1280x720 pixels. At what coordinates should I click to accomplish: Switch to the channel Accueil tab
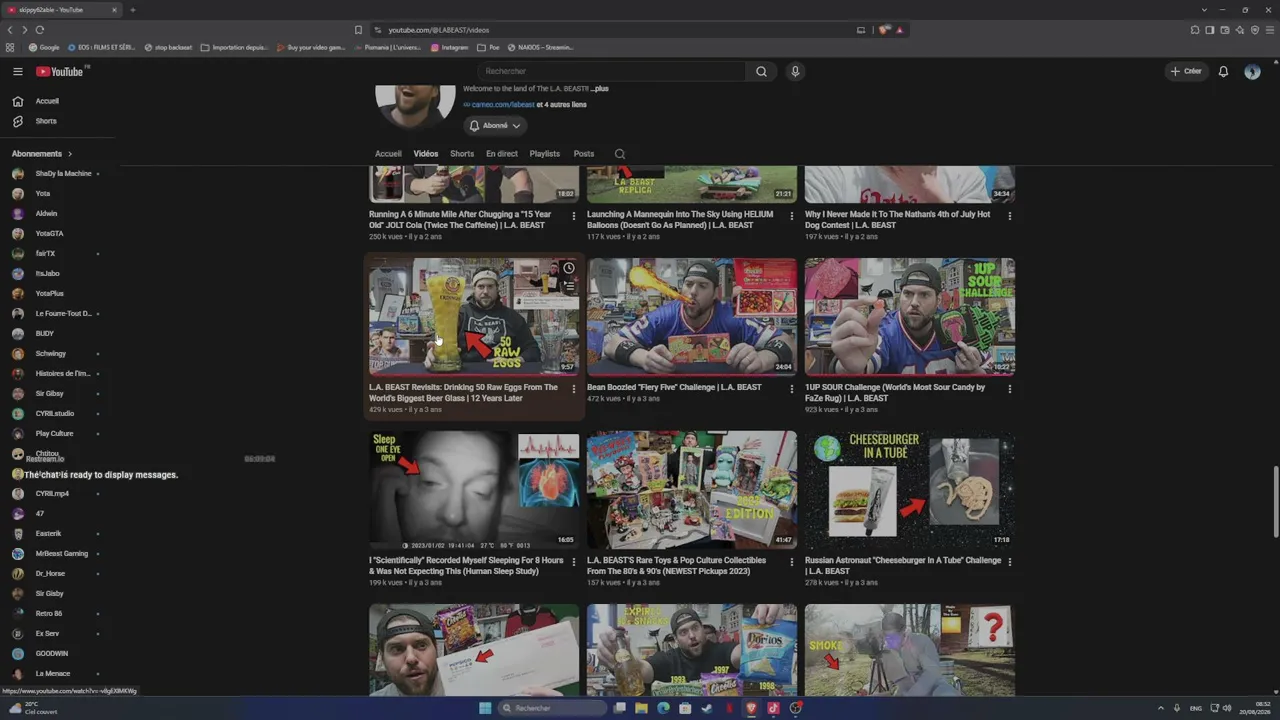click(x=388, y=154)
